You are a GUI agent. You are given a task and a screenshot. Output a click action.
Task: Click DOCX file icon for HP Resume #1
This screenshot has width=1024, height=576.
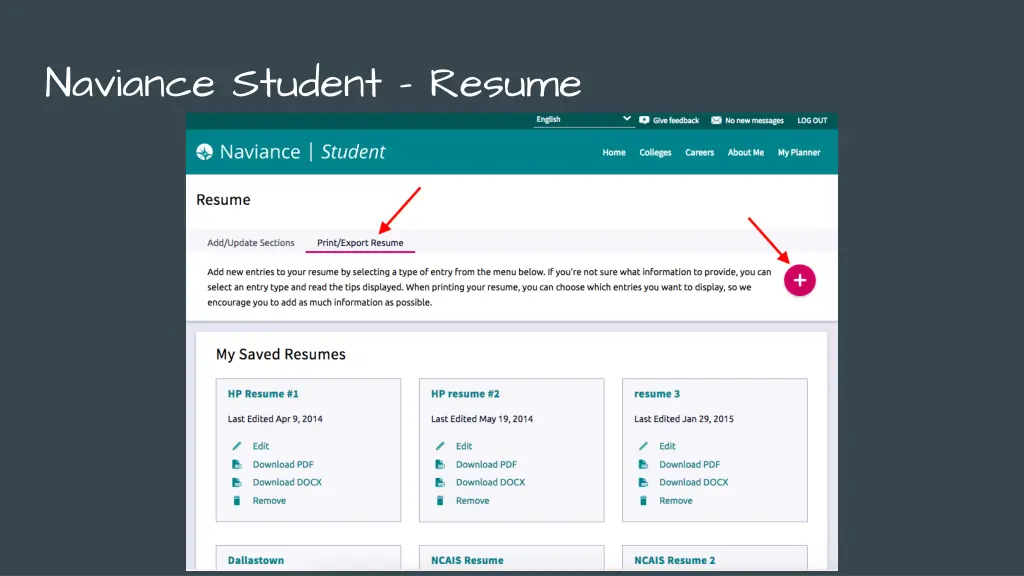coord(236,482)
